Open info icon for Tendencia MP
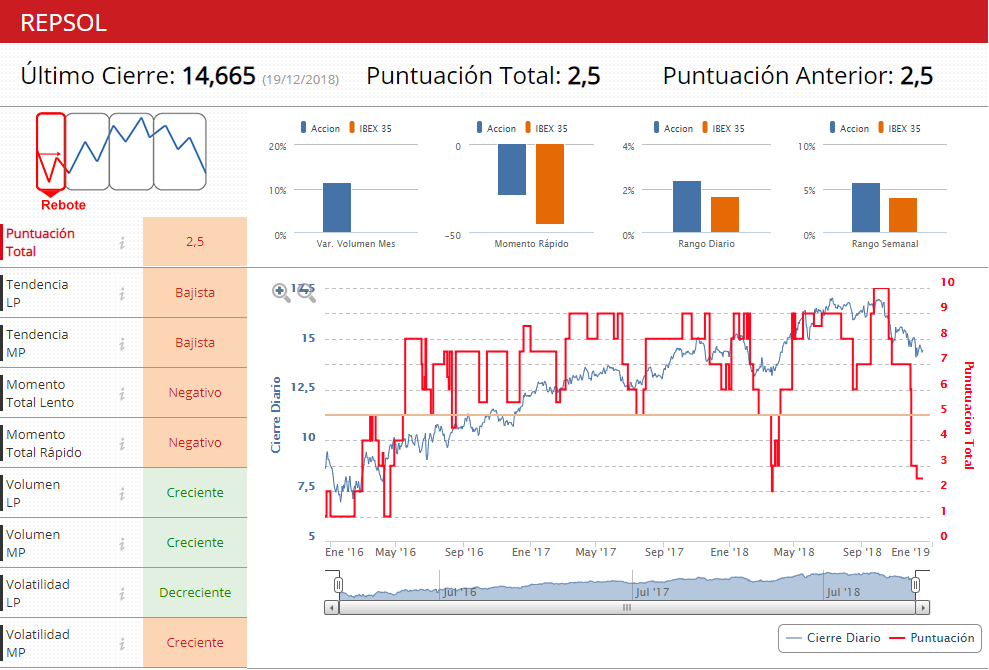This screenshot has height=670, width=989. (x=122, y=343)
